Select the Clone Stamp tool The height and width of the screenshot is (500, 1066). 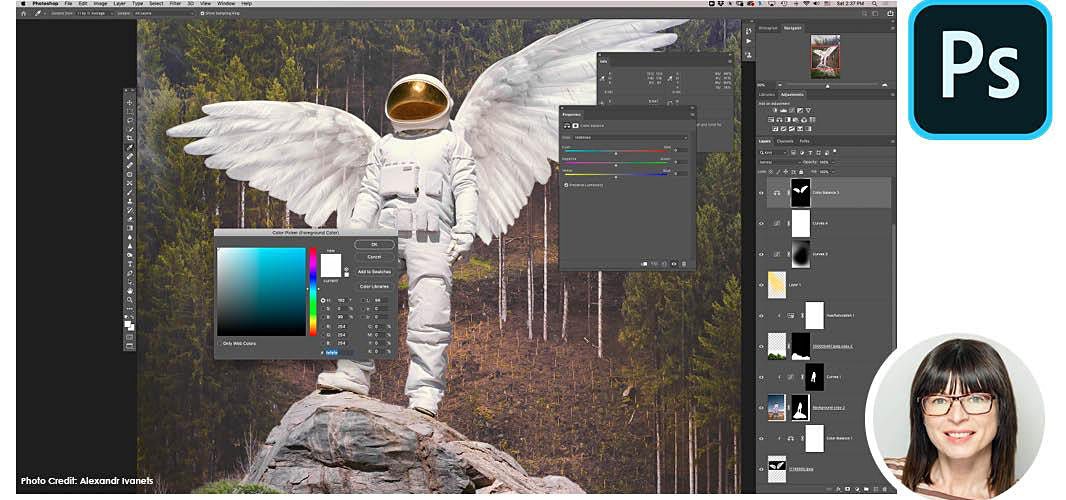tap(129, 201)
